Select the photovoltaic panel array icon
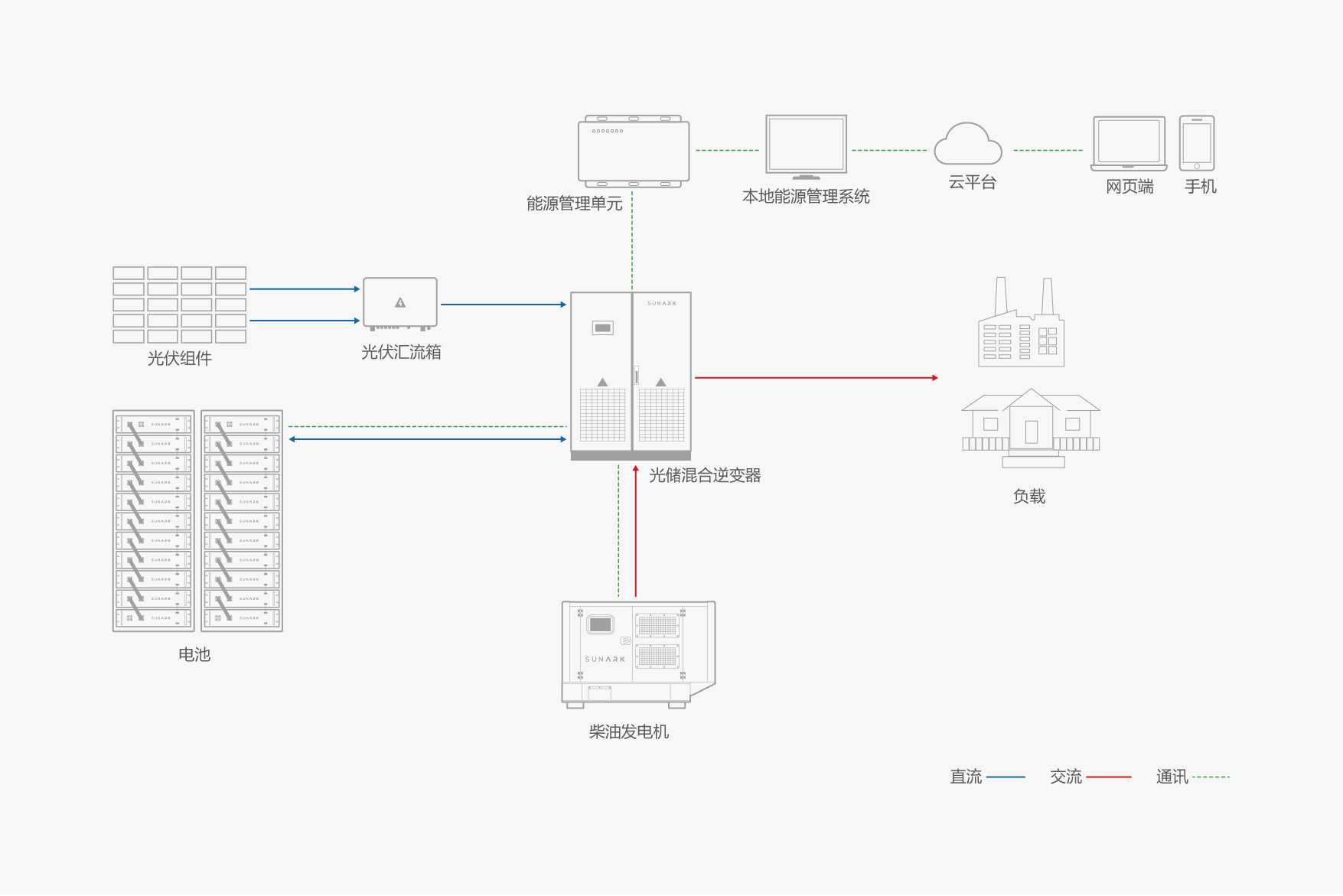The width and height of the screenshot is (1343, 896). 179,305
